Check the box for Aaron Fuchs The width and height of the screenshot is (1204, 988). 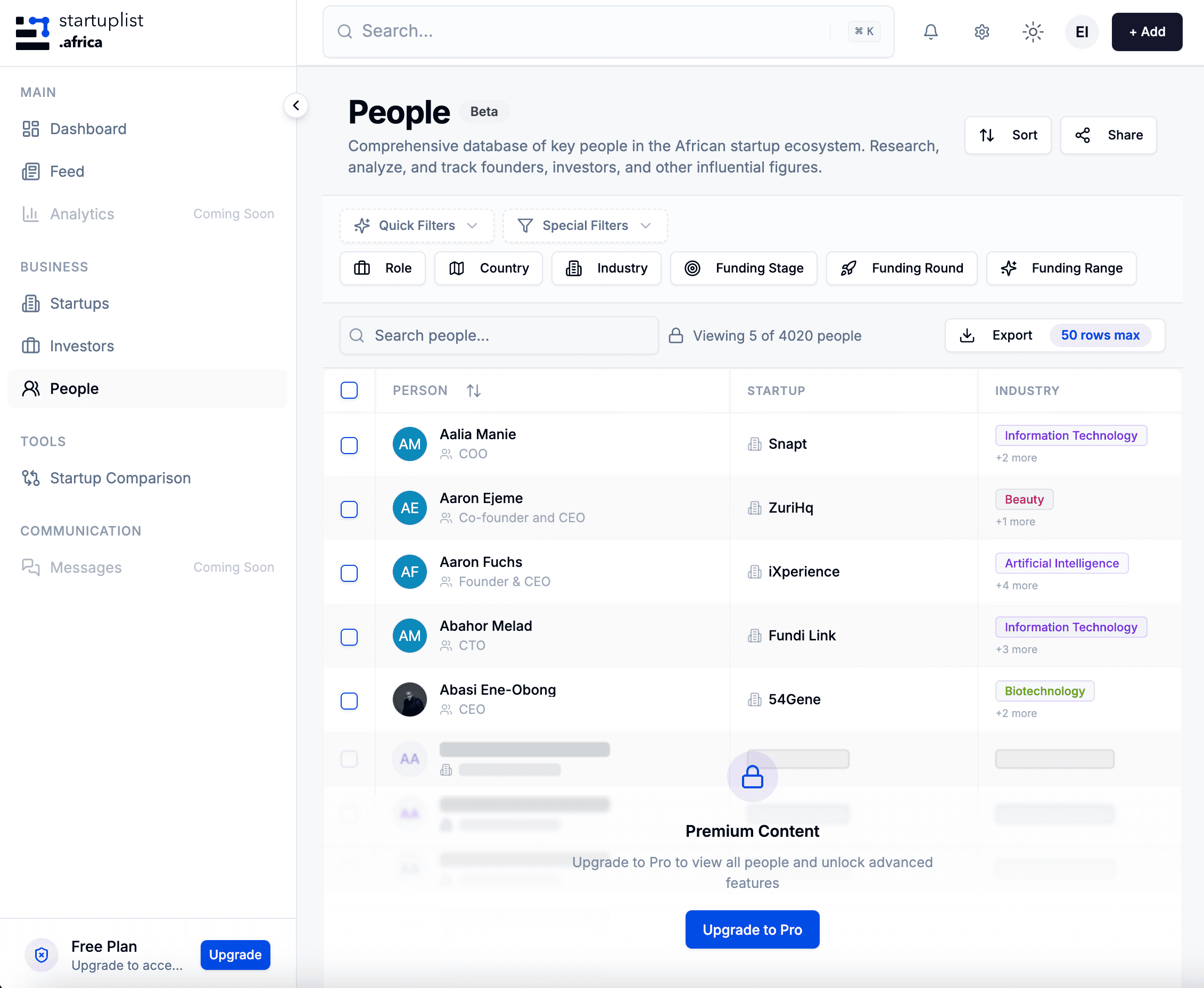(x=349, y=573)
